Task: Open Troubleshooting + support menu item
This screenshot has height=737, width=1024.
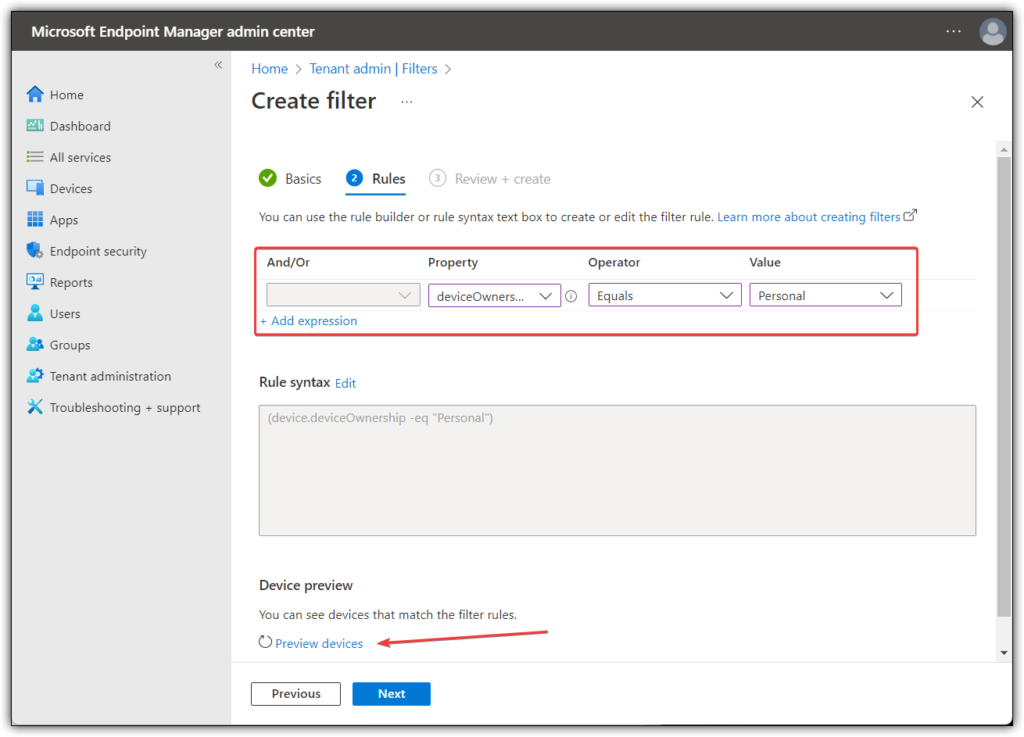Action: click(x=125, y=407)
